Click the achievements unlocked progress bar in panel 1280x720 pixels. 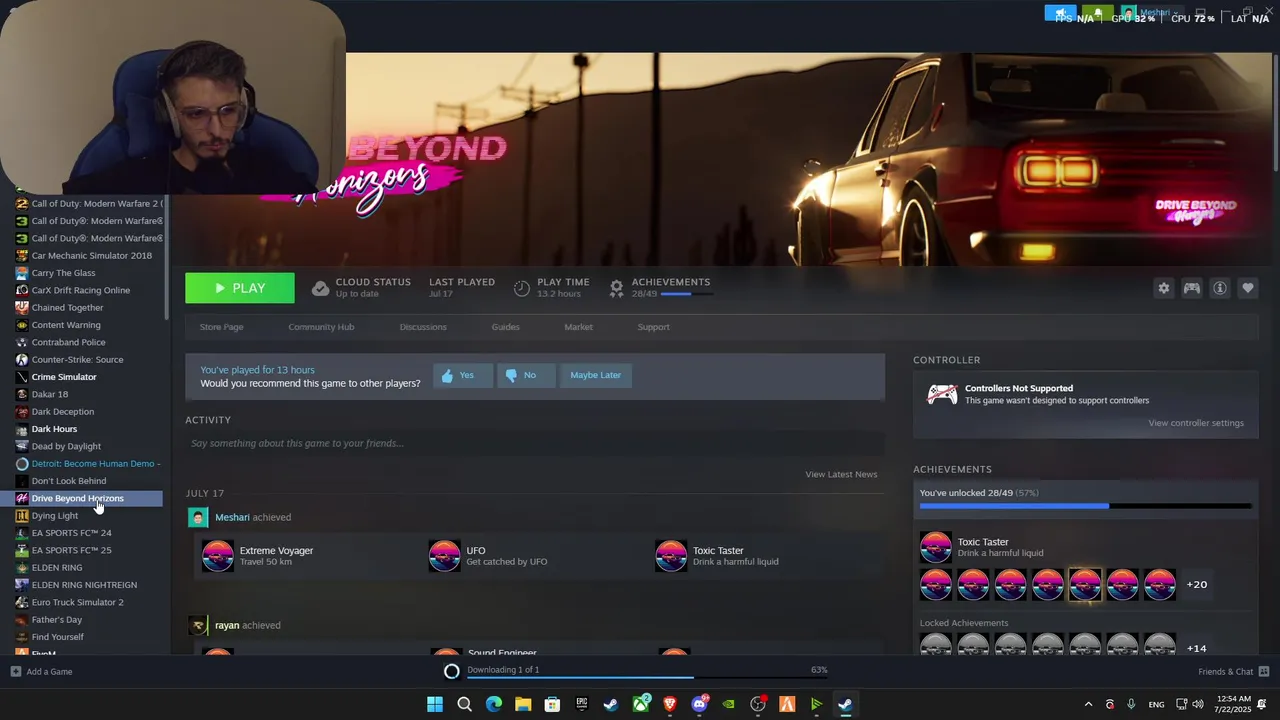click(1085, 506)
